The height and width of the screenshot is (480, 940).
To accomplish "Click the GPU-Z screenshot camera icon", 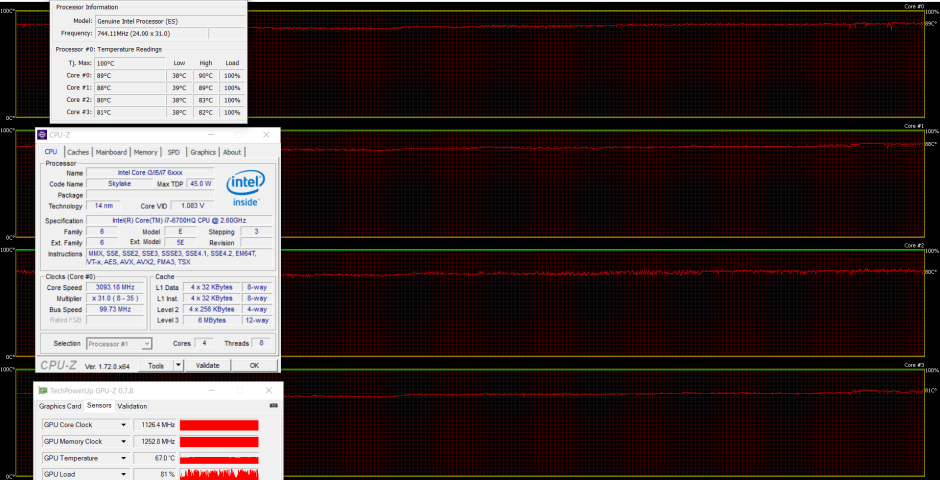I will point(274,406).
